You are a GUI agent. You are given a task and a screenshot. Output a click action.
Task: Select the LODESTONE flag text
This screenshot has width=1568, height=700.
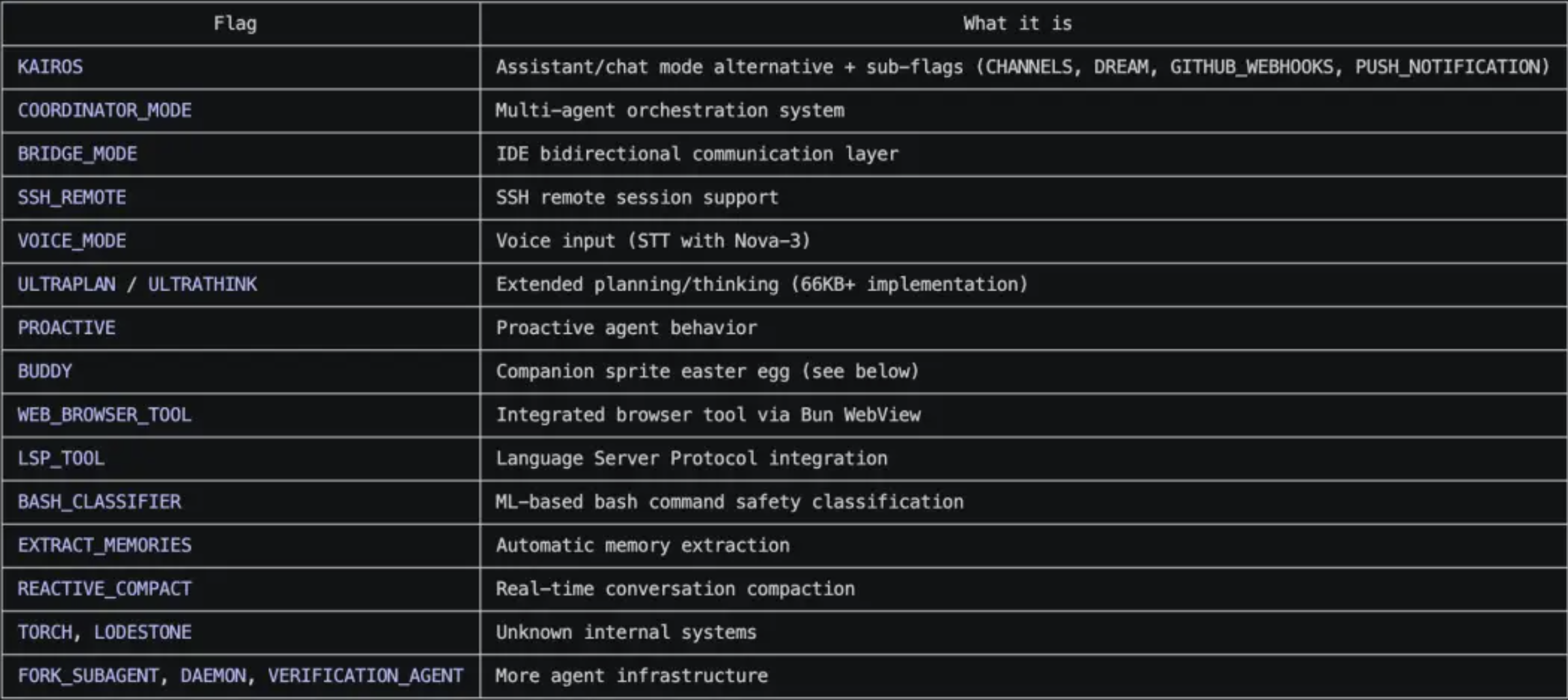pyautogui.click(x=143, y=632)
